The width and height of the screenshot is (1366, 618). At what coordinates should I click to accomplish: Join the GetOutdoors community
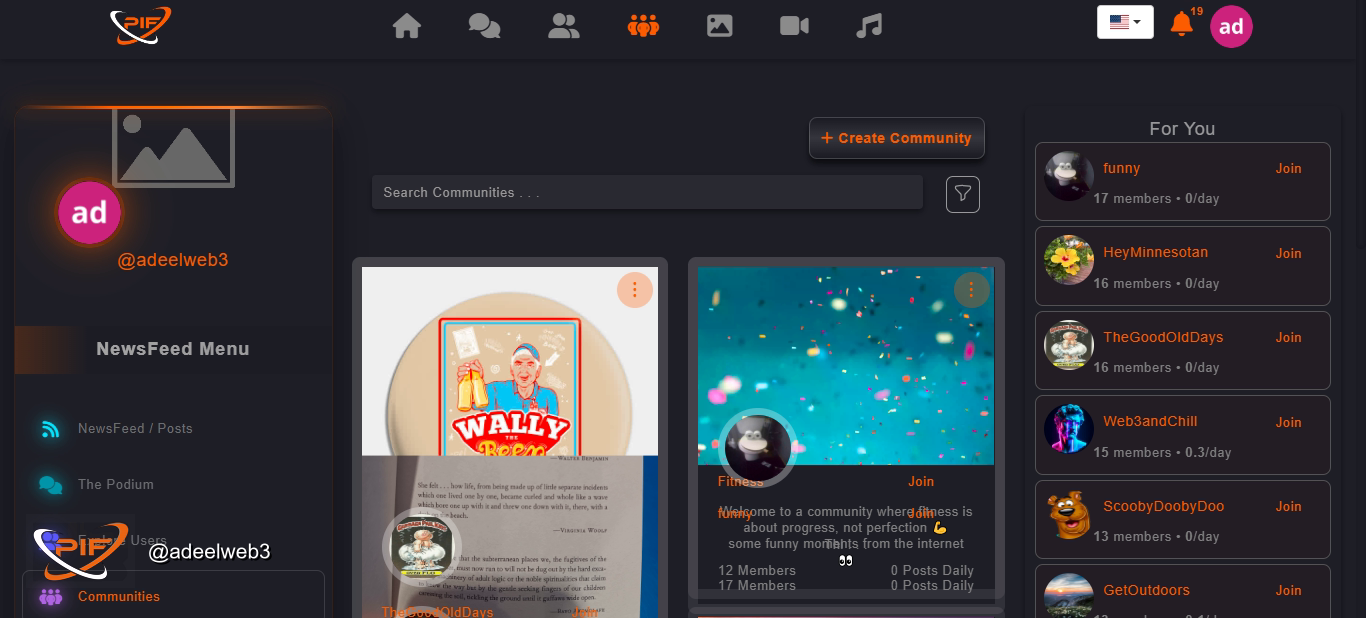1288,590
